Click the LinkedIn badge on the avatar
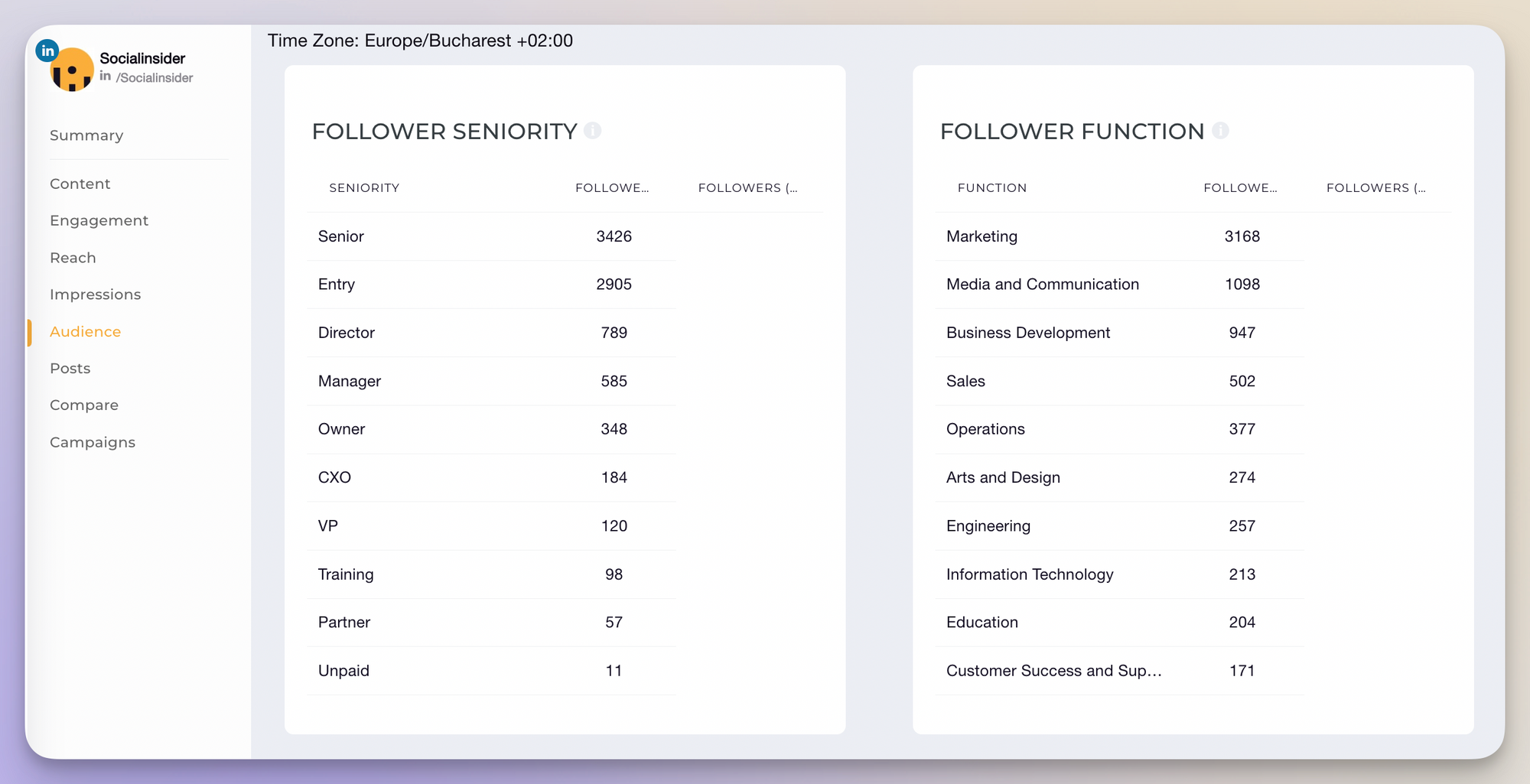This screenshot has height=784, width=1530. pos(47,50)
